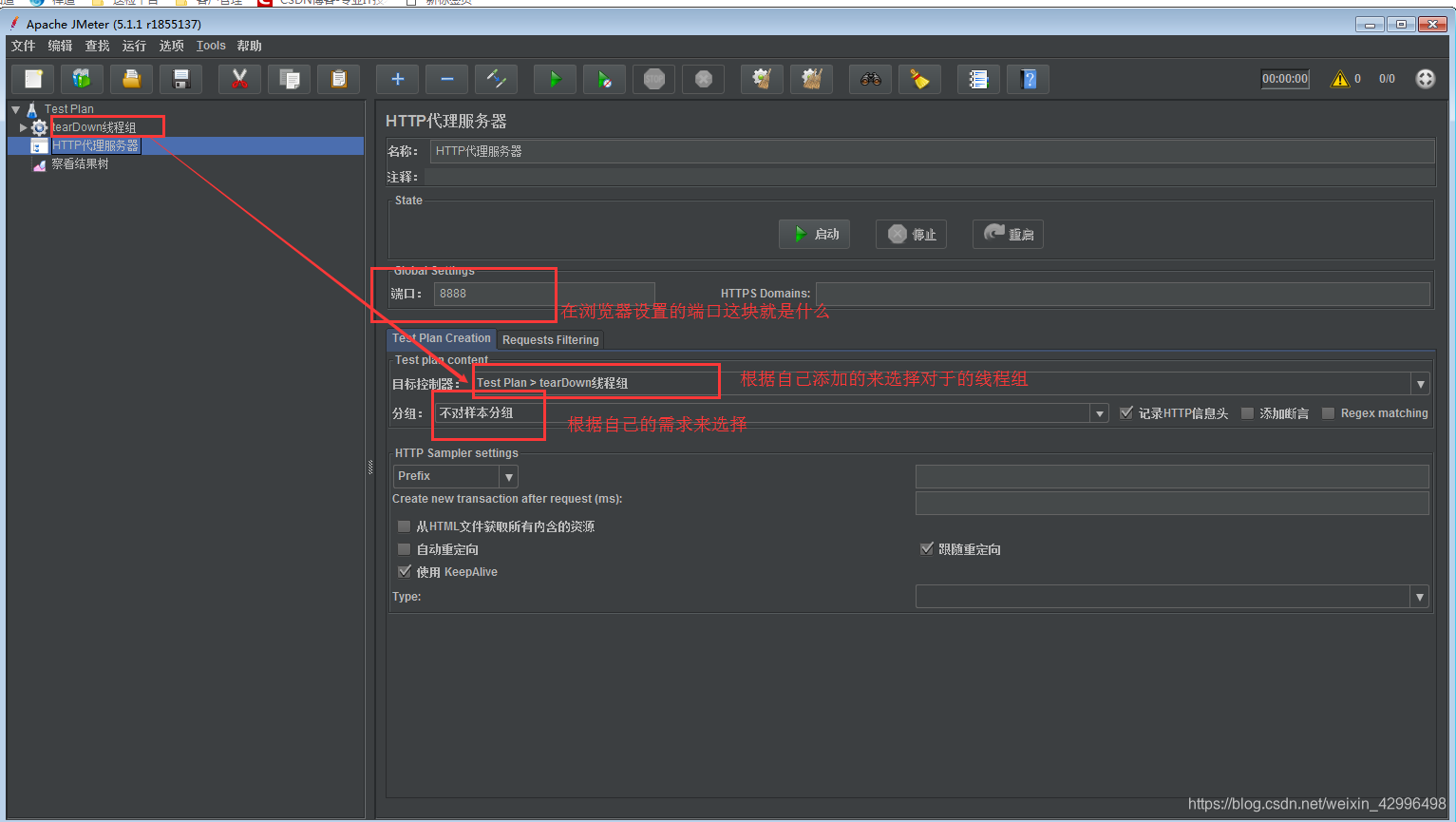Click the Create new transaction after request field

coord(1172,503)
